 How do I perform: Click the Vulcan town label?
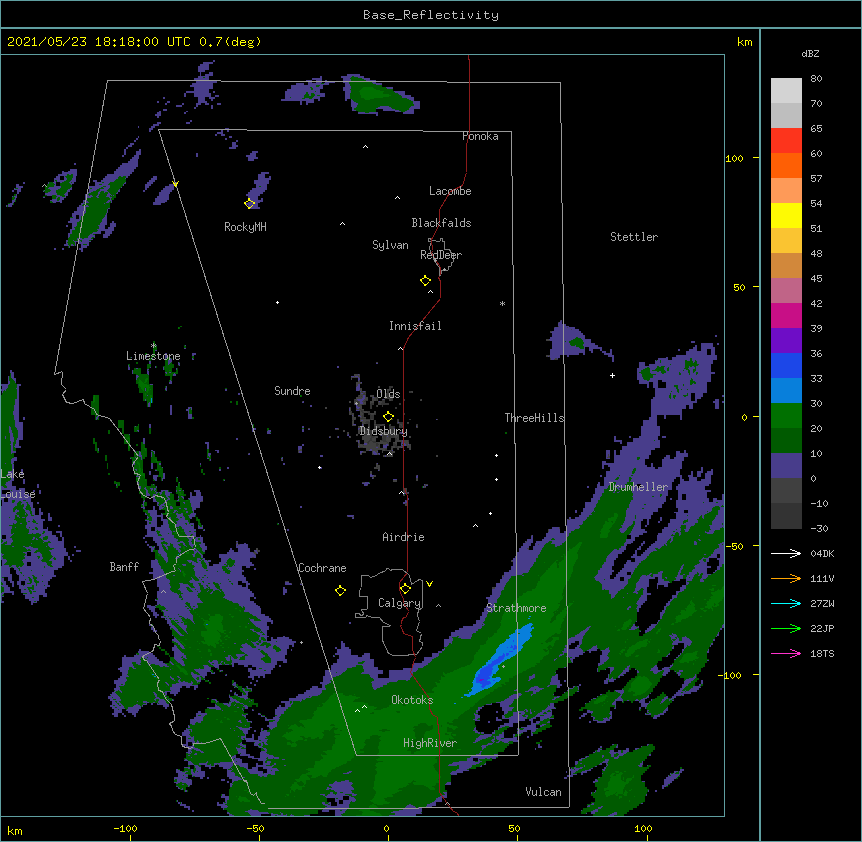pyautogui.click(x=543, y=792)
